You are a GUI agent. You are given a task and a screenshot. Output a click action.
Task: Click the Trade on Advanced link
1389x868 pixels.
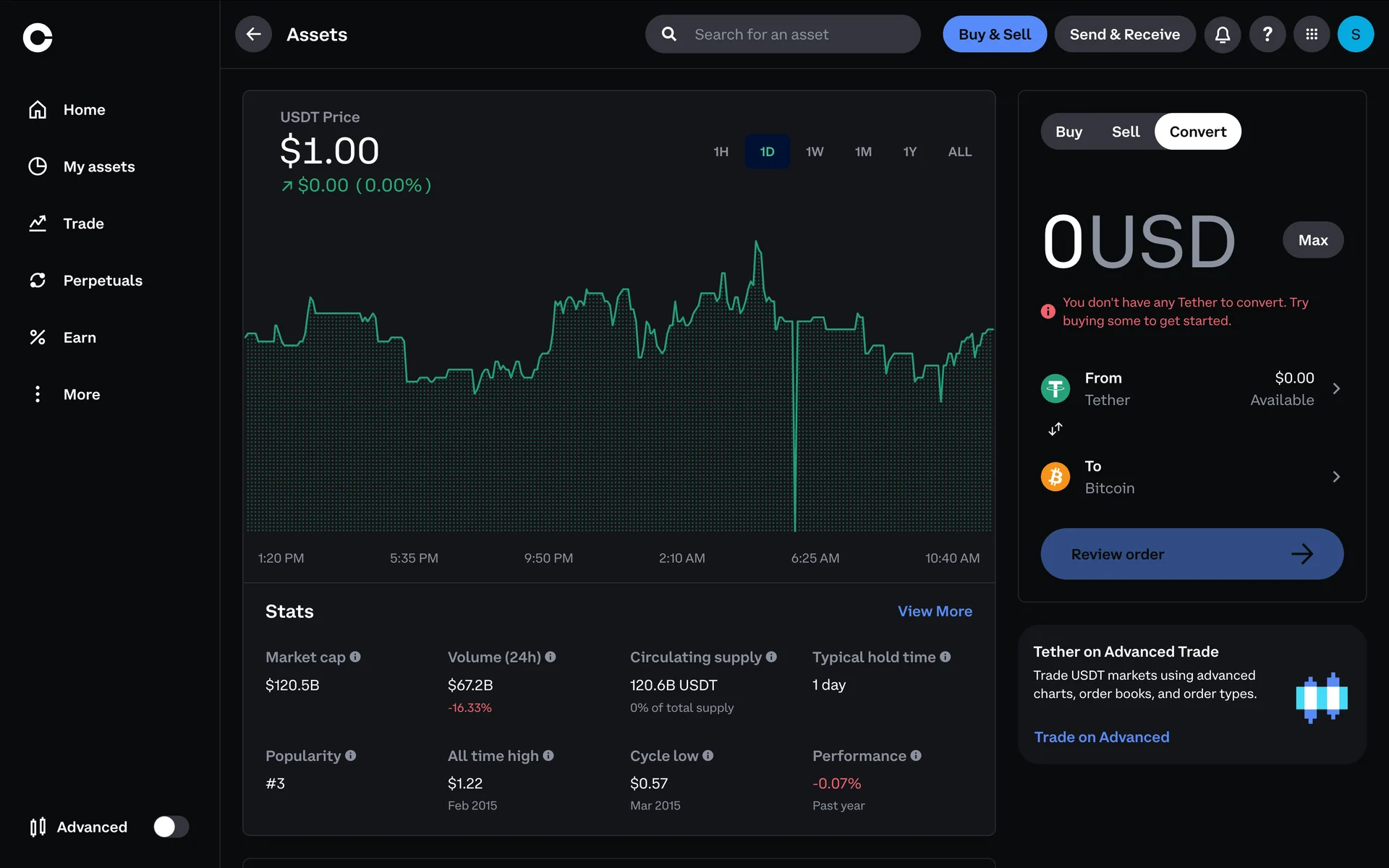(1101, 737)
